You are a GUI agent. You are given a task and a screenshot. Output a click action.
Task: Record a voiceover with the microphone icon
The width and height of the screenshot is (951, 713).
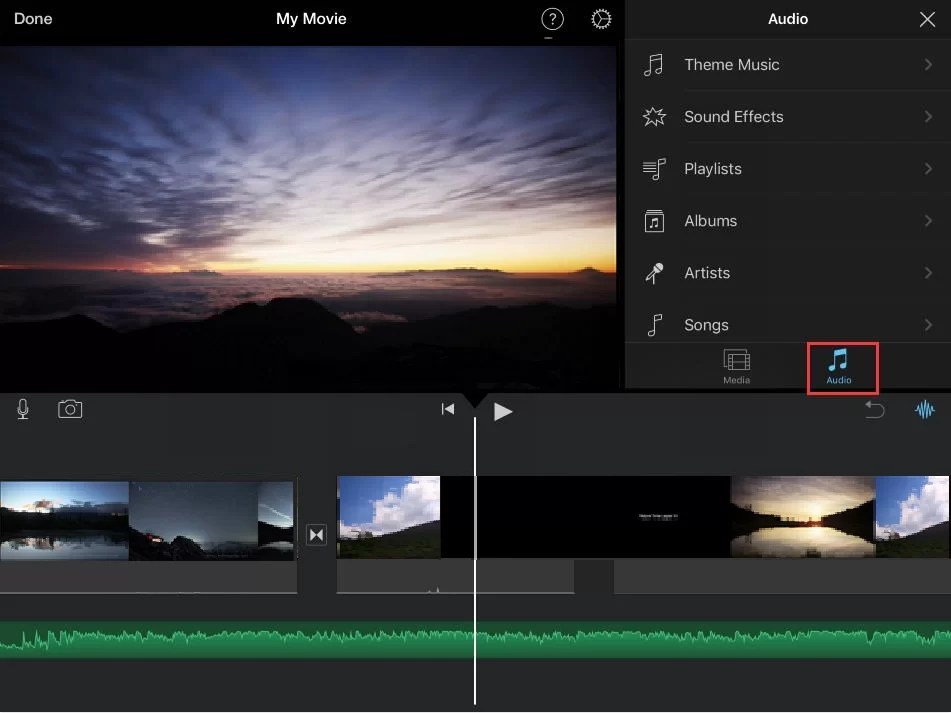coord(22,409)
